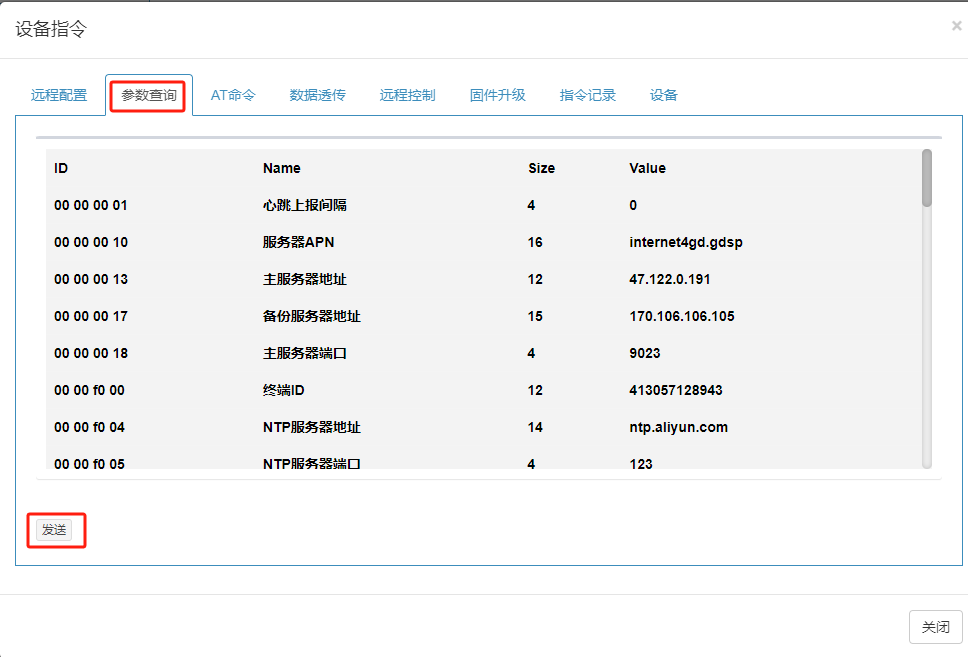Viewport: 968px width, 657px height.
Task: Click the 关闭 button
Action: [935, 627]
